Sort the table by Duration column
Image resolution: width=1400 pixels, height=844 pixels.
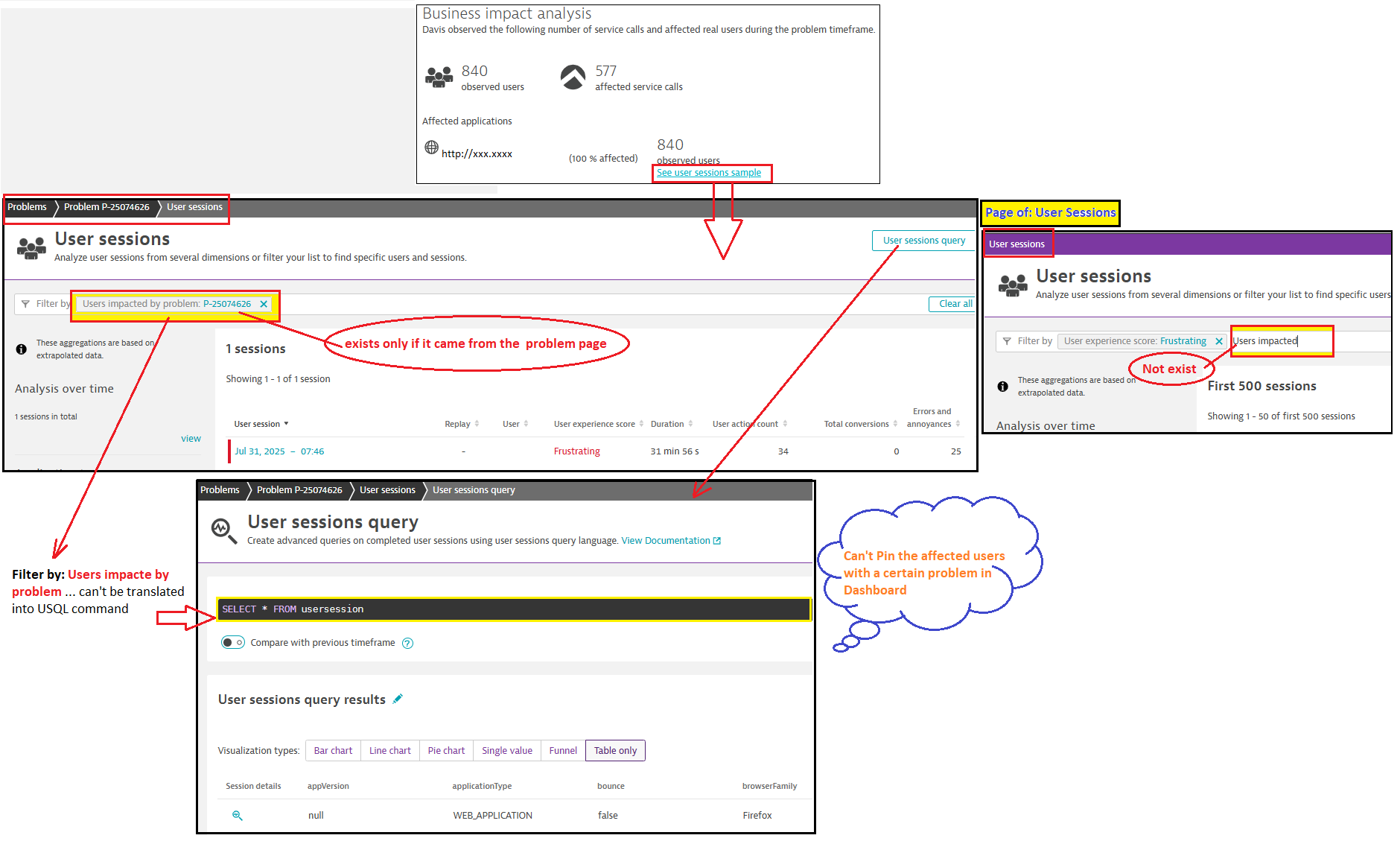point(691,423)
